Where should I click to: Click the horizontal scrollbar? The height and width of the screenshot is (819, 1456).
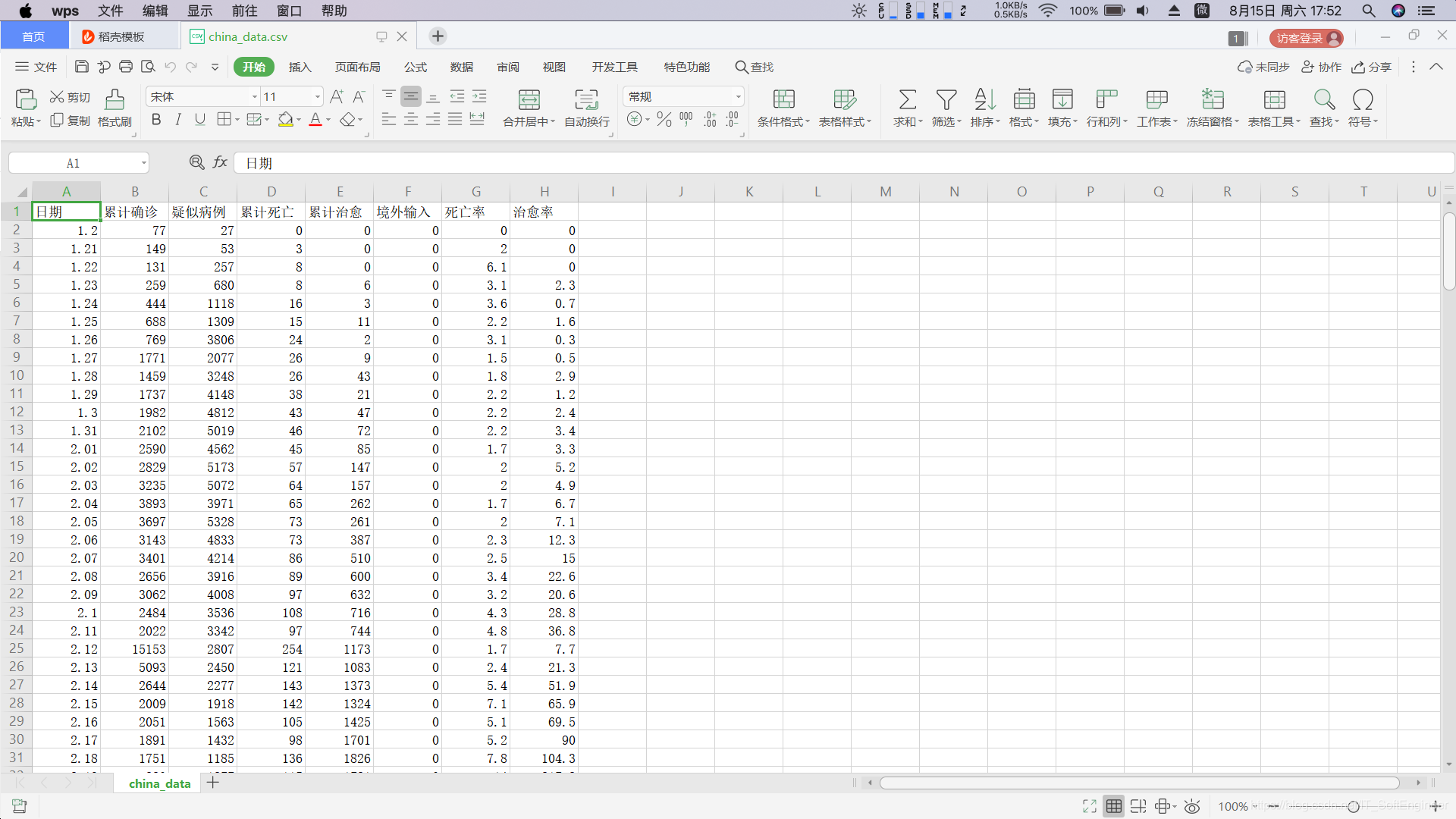tap(1139, 783)
